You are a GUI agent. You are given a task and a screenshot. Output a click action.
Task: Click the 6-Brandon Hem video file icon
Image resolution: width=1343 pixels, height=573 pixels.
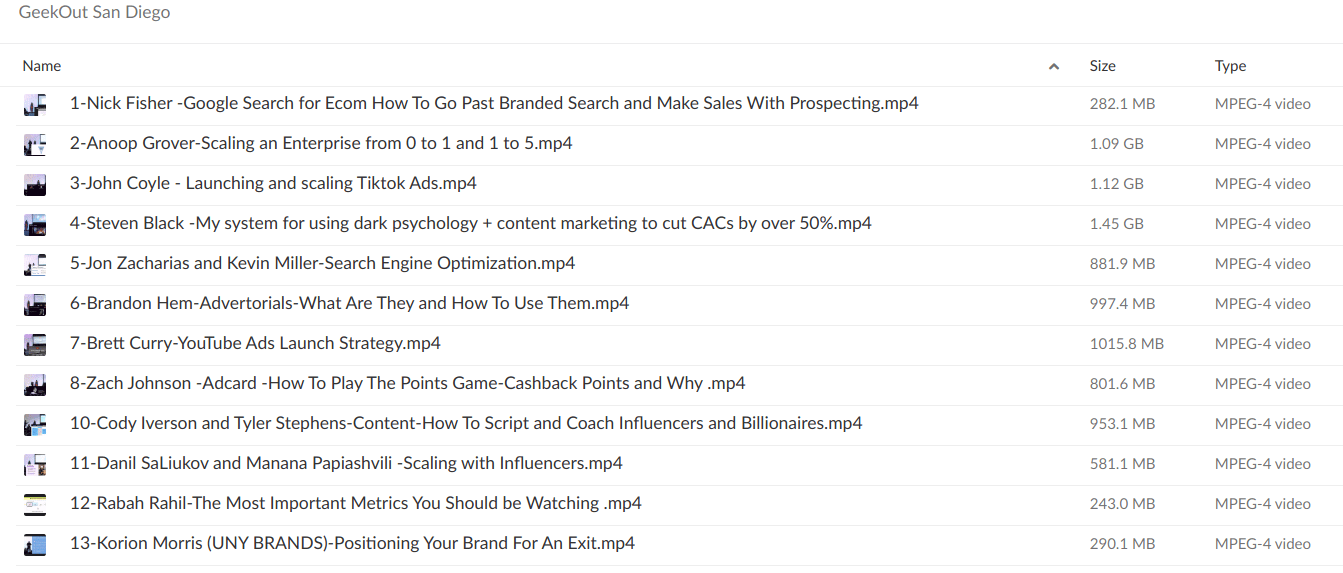35,304
